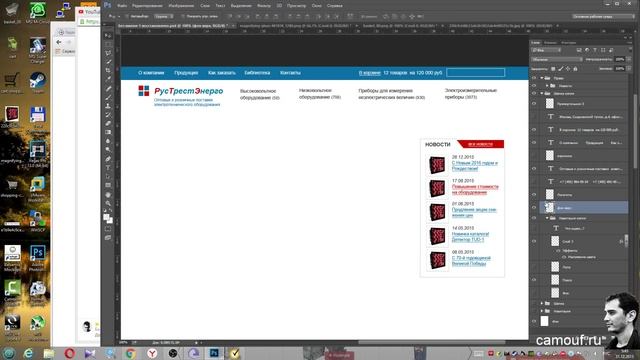Change screen mode from the toolbar
This screenshot has height=360, width=640.
coord(108,238)
